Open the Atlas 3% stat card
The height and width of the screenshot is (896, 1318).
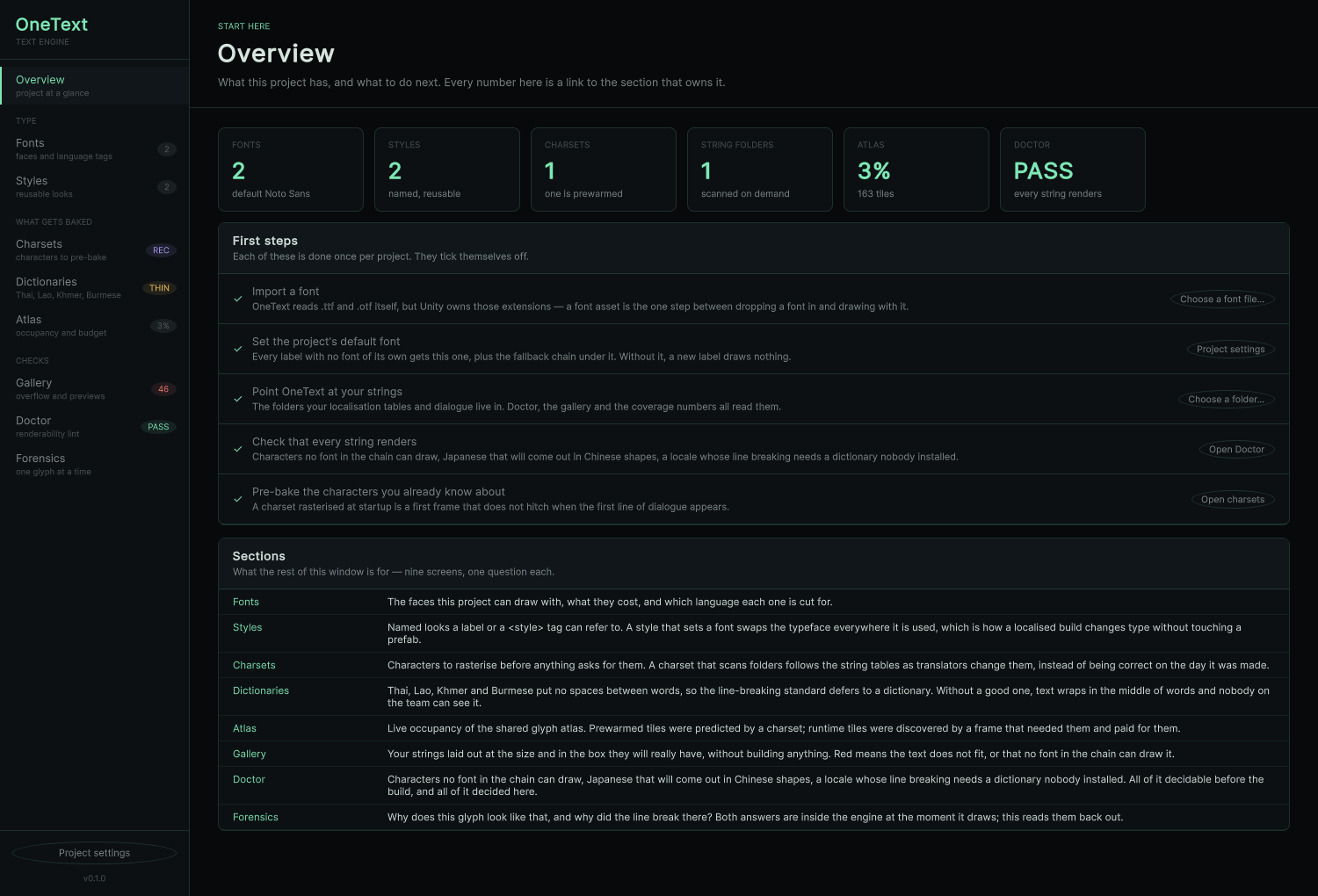(916, 170)
